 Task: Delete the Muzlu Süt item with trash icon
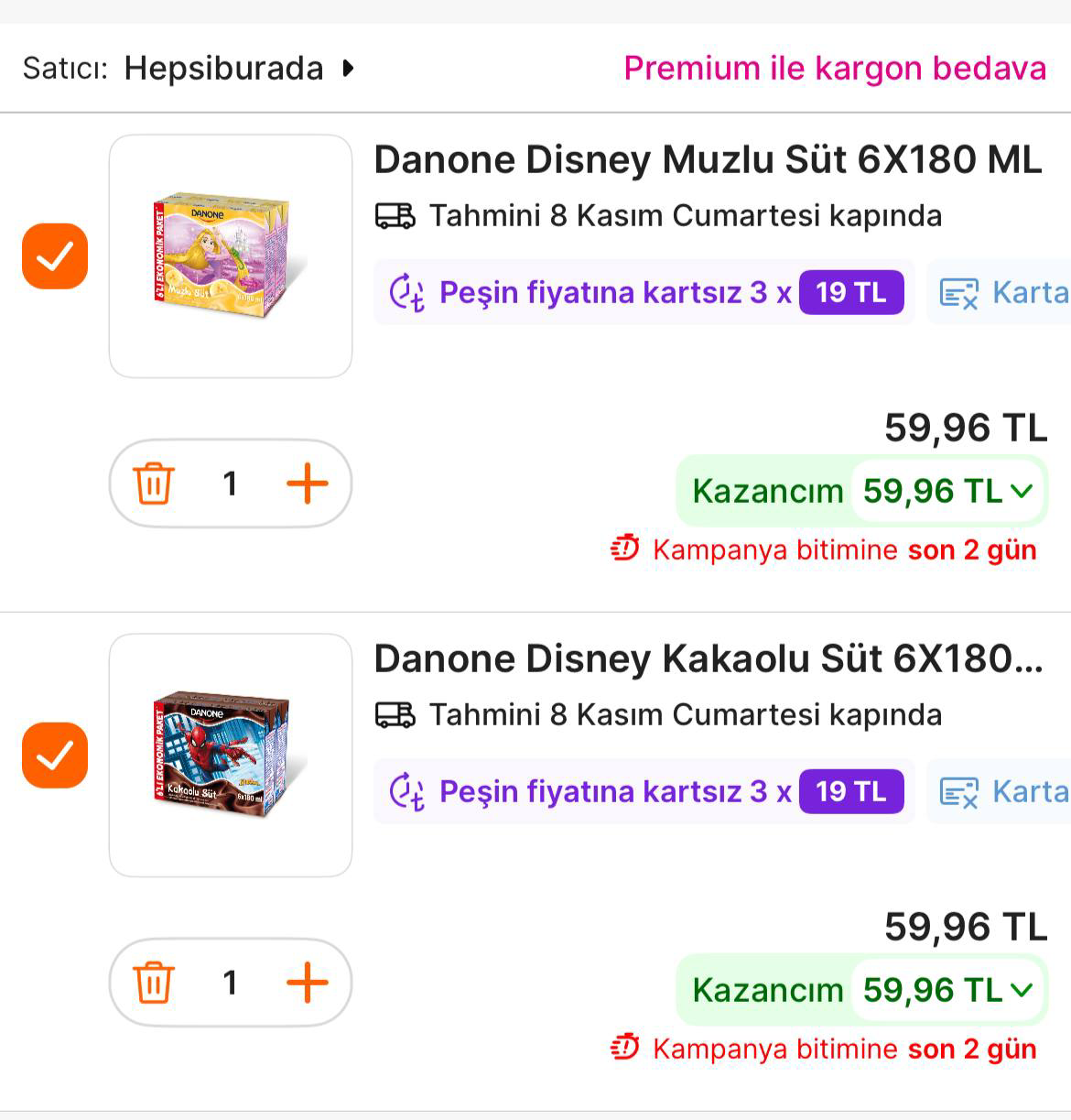click(x=154, y=484)
